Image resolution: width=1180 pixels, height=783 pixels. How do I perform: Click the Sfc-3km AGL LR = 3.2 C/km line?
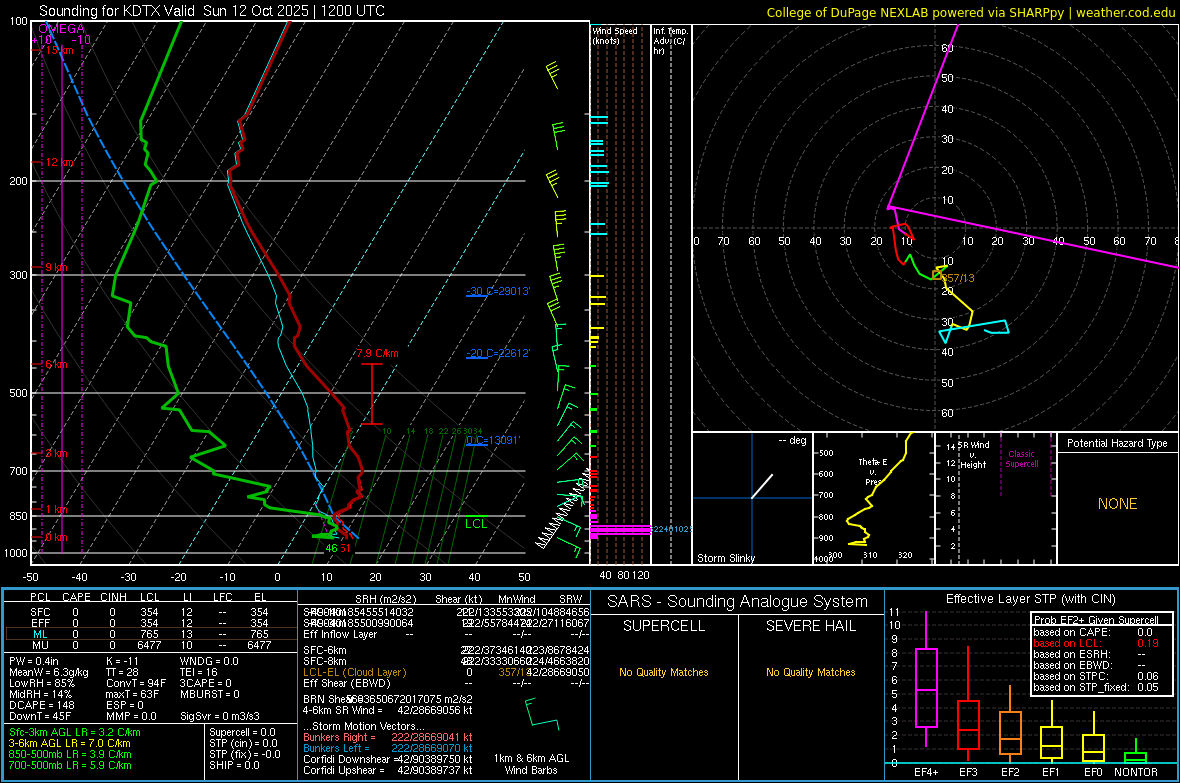75,732
